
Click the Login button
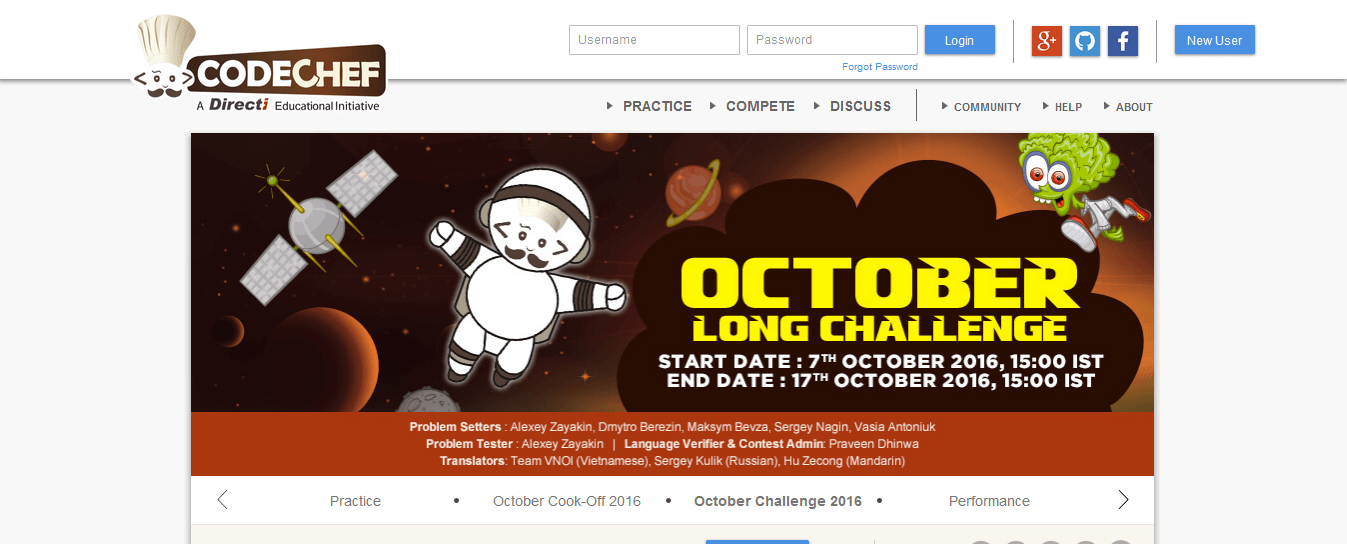click(959, 40)
